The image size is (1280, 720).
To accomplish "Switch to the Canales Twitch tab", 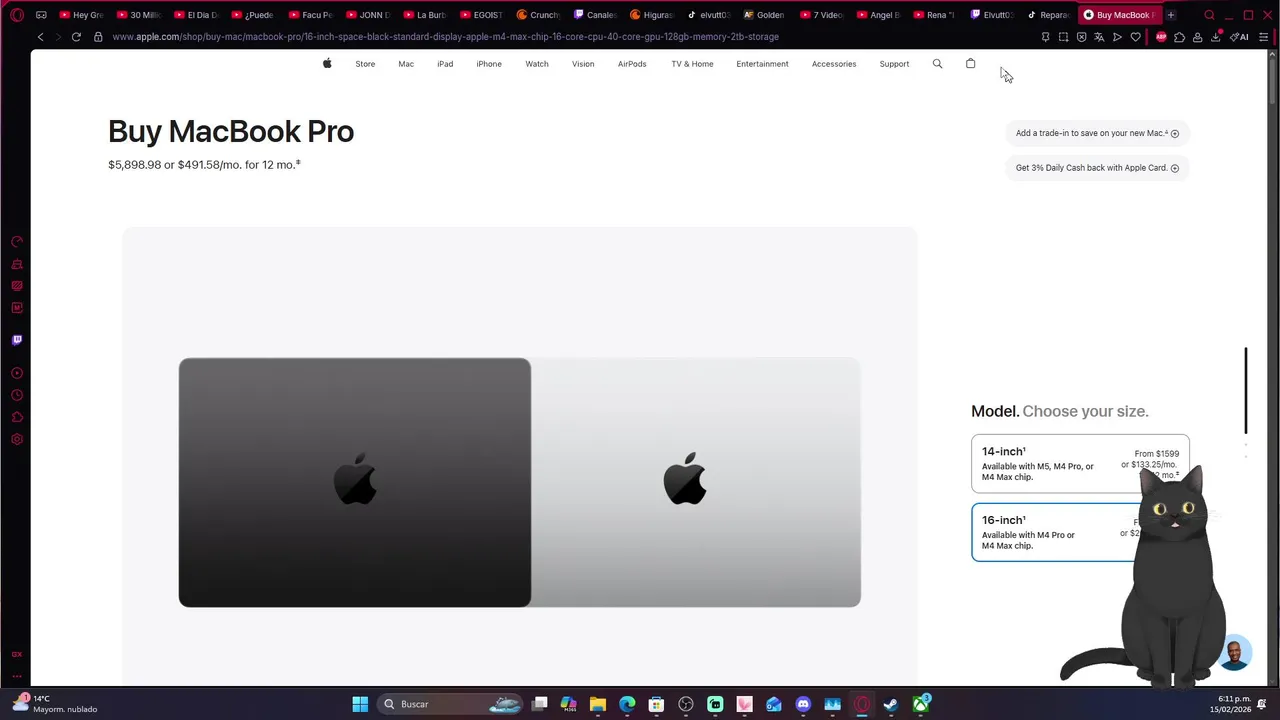I will (x=595, y=15).
